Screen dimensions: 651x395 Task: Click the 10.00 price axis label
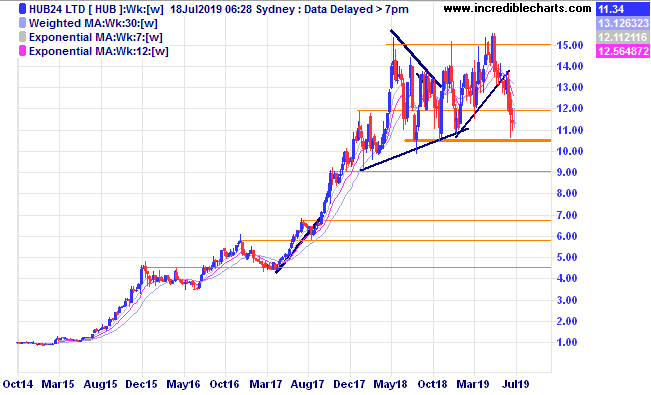click(569, 151)
